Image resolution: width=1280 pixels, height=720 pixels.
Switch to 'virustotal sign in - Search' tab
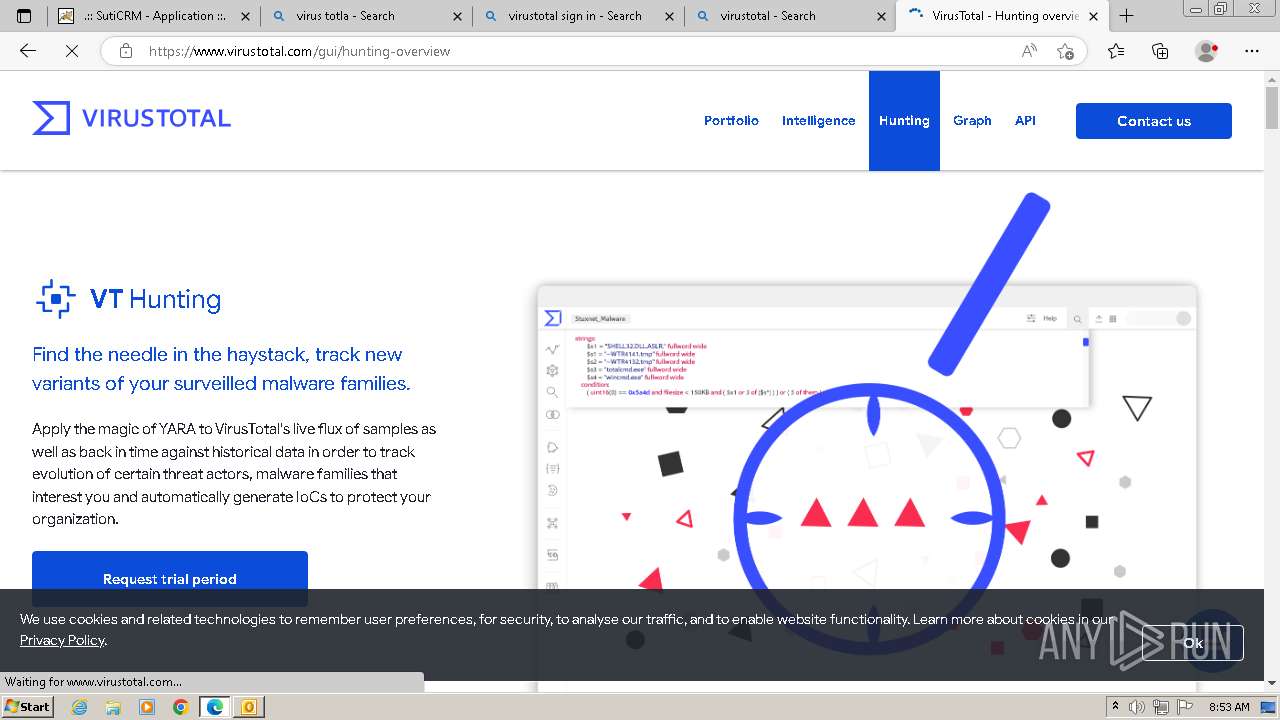point(580,16)
